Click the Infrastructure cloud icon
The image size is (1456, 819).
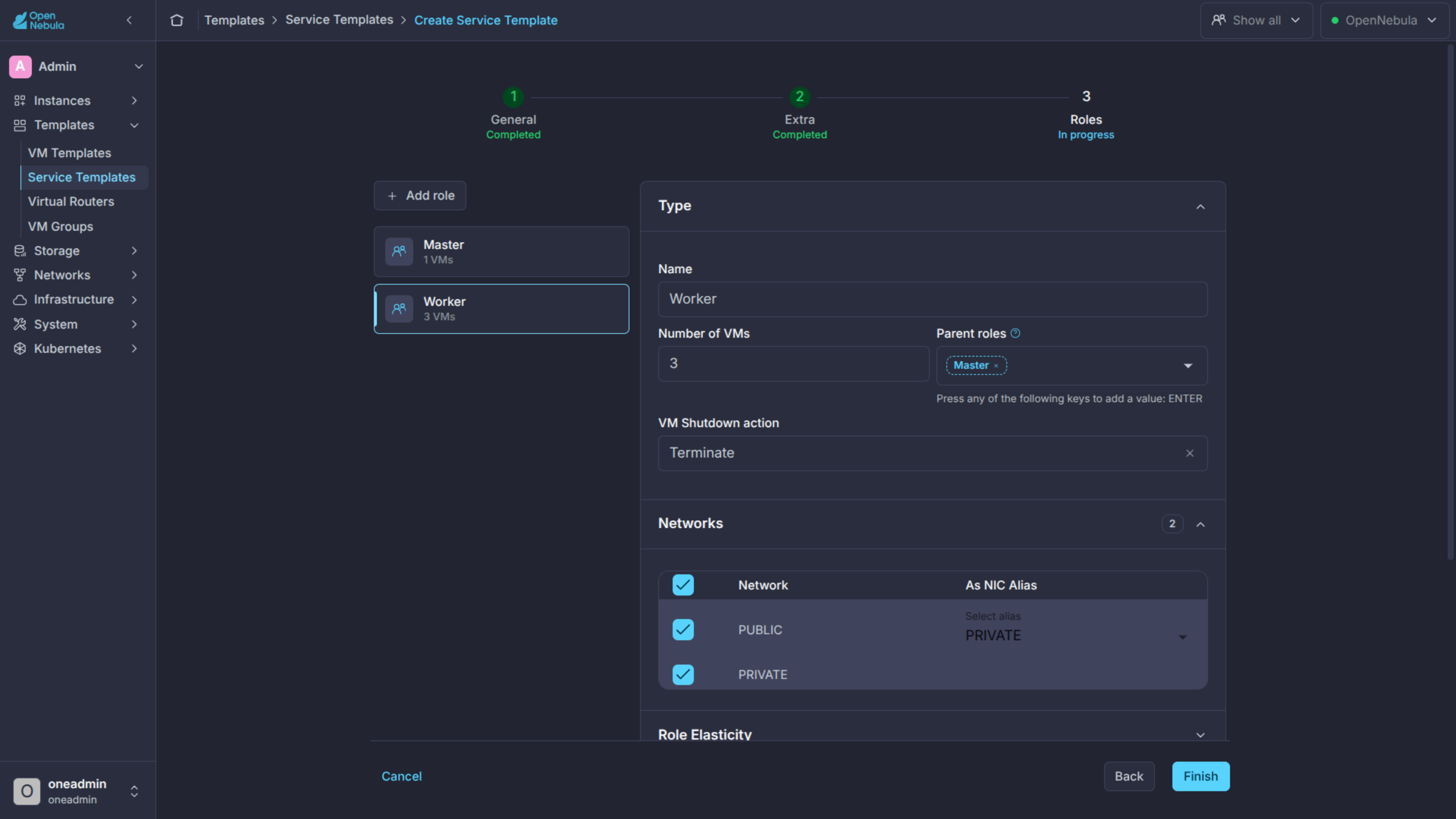(x=20, y=300)
